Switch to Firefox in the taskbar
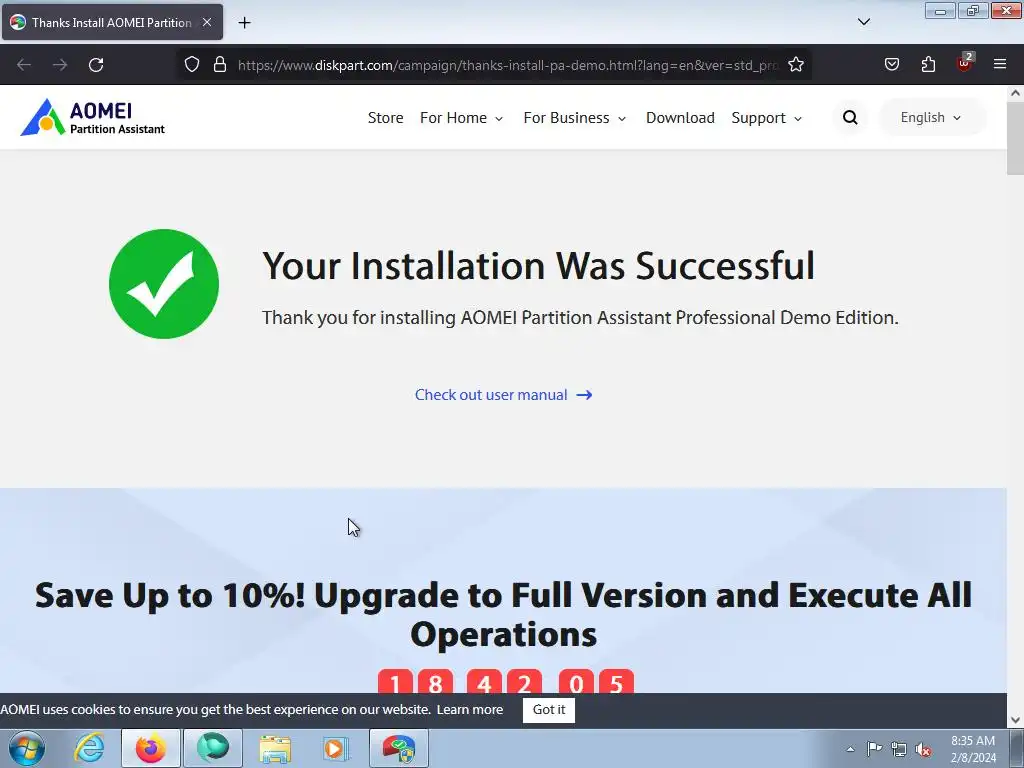 click(x=151, y=748)
